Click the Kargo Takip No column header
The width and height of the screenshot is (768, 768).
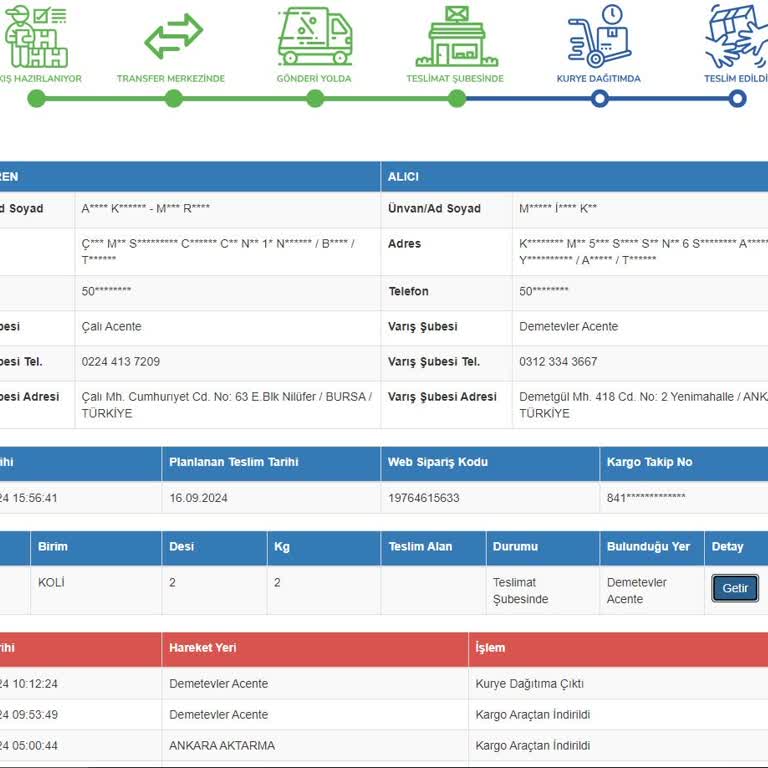pyautogui.click(x=649, y=462)
